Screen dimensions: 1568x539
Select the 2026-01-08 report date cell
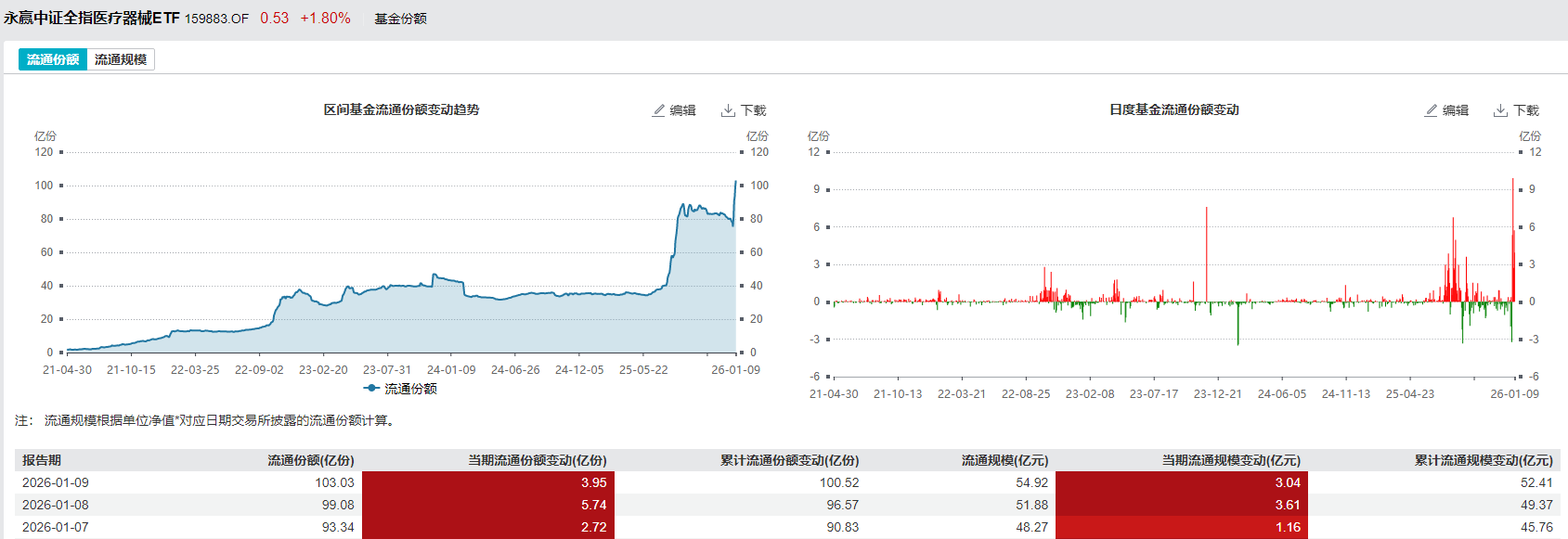[x=56, y=505]
